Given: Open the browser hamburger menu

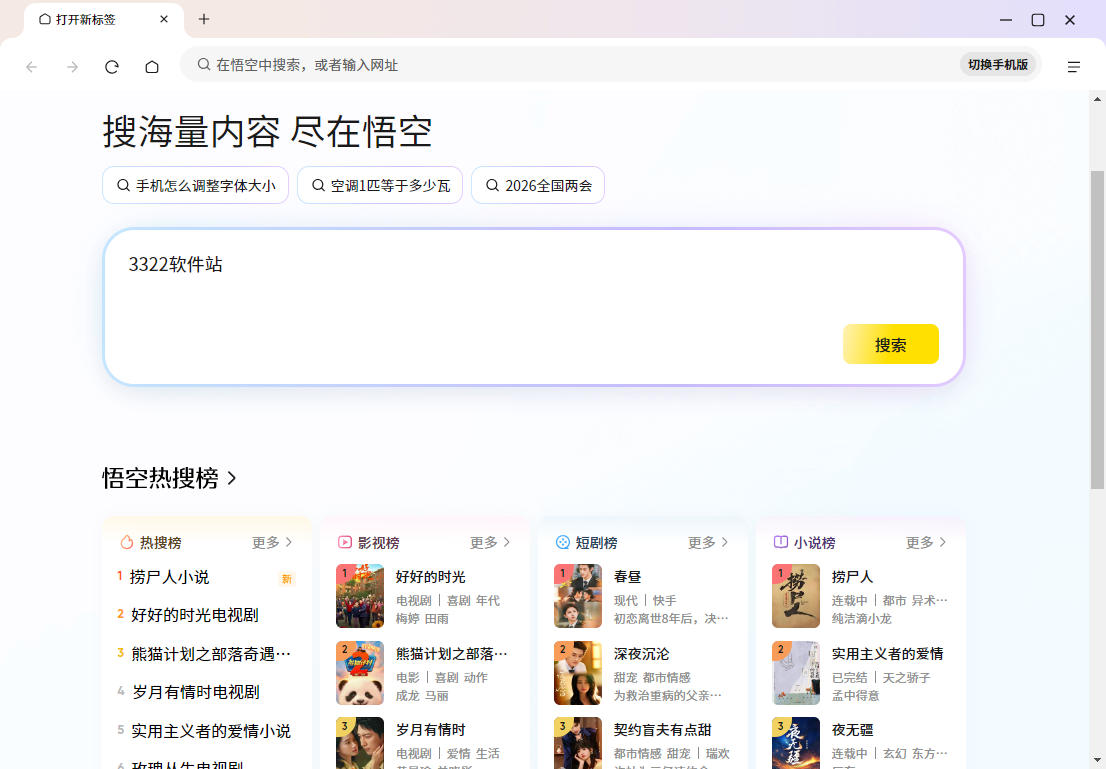Looking at the screenshot, I should click(1074, 67).
